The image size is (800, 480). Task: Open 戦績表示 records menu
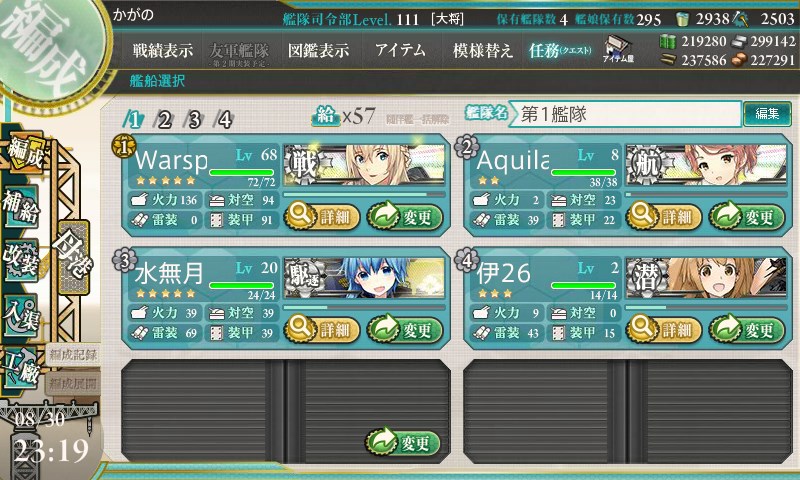pos(163,50)
